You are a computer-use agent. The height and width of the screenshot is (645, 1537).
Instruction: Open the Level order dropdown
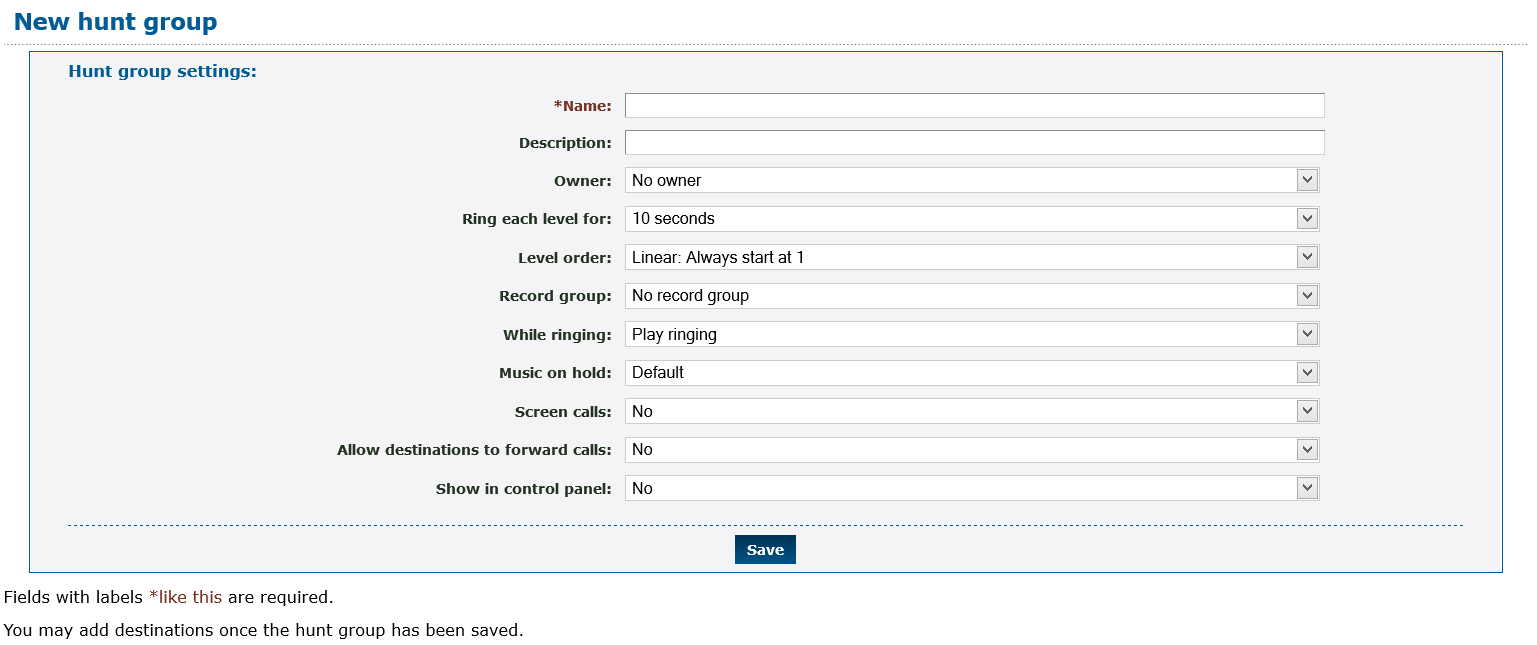tap(971, 258)
